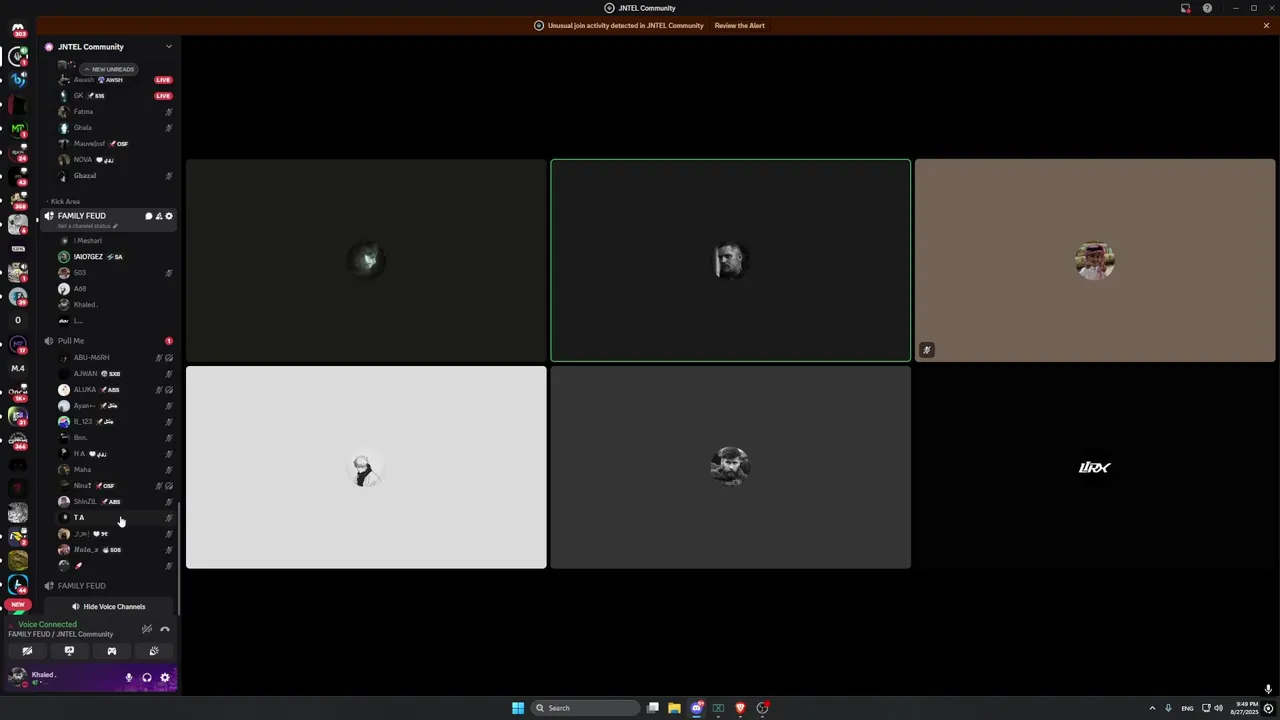Open user settings gear beside Khaled

(x=165, y=678)
